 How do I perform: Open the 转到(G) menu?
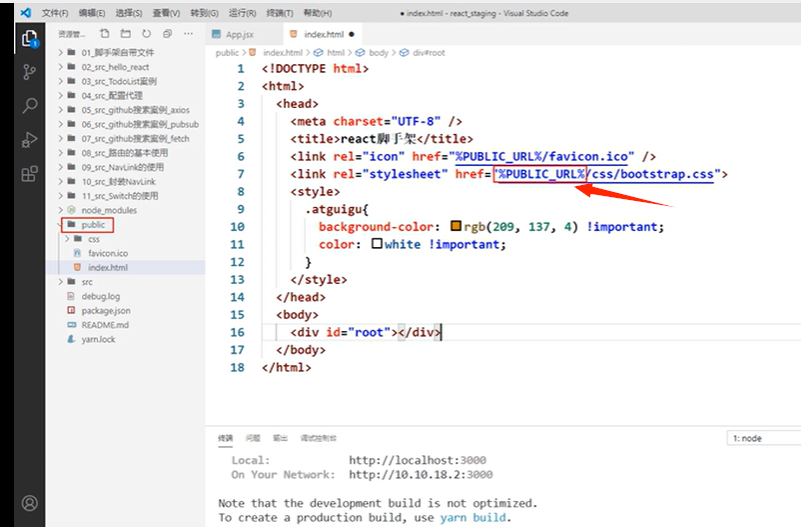pos(204,13)
